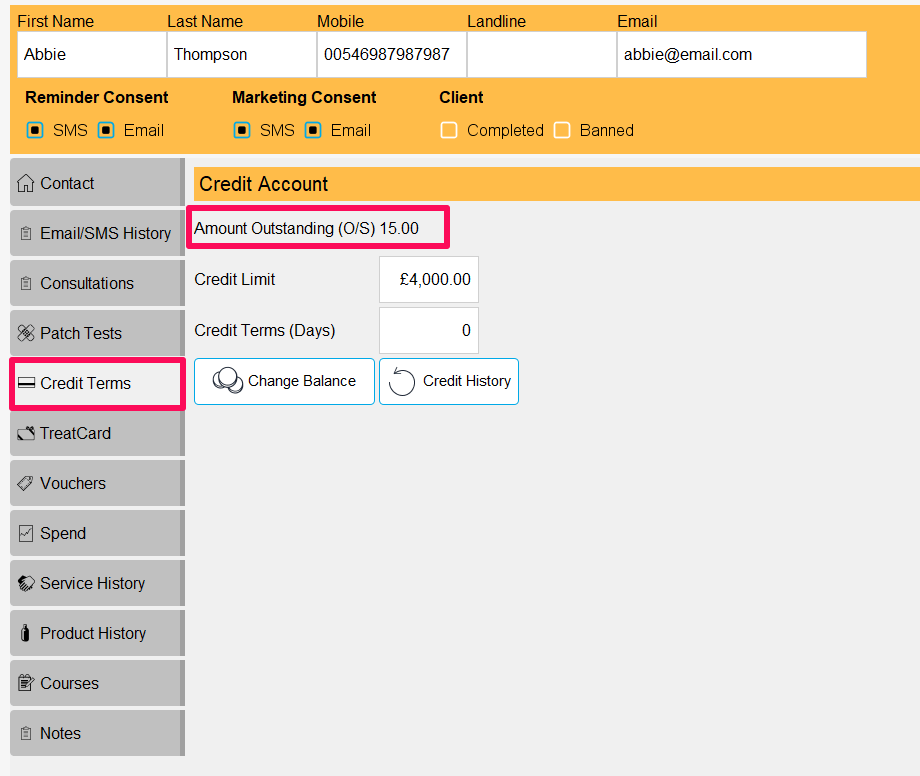Switch to the Courses tab
The width and height of the screenshot is (920, 776).
click(97, 683)
